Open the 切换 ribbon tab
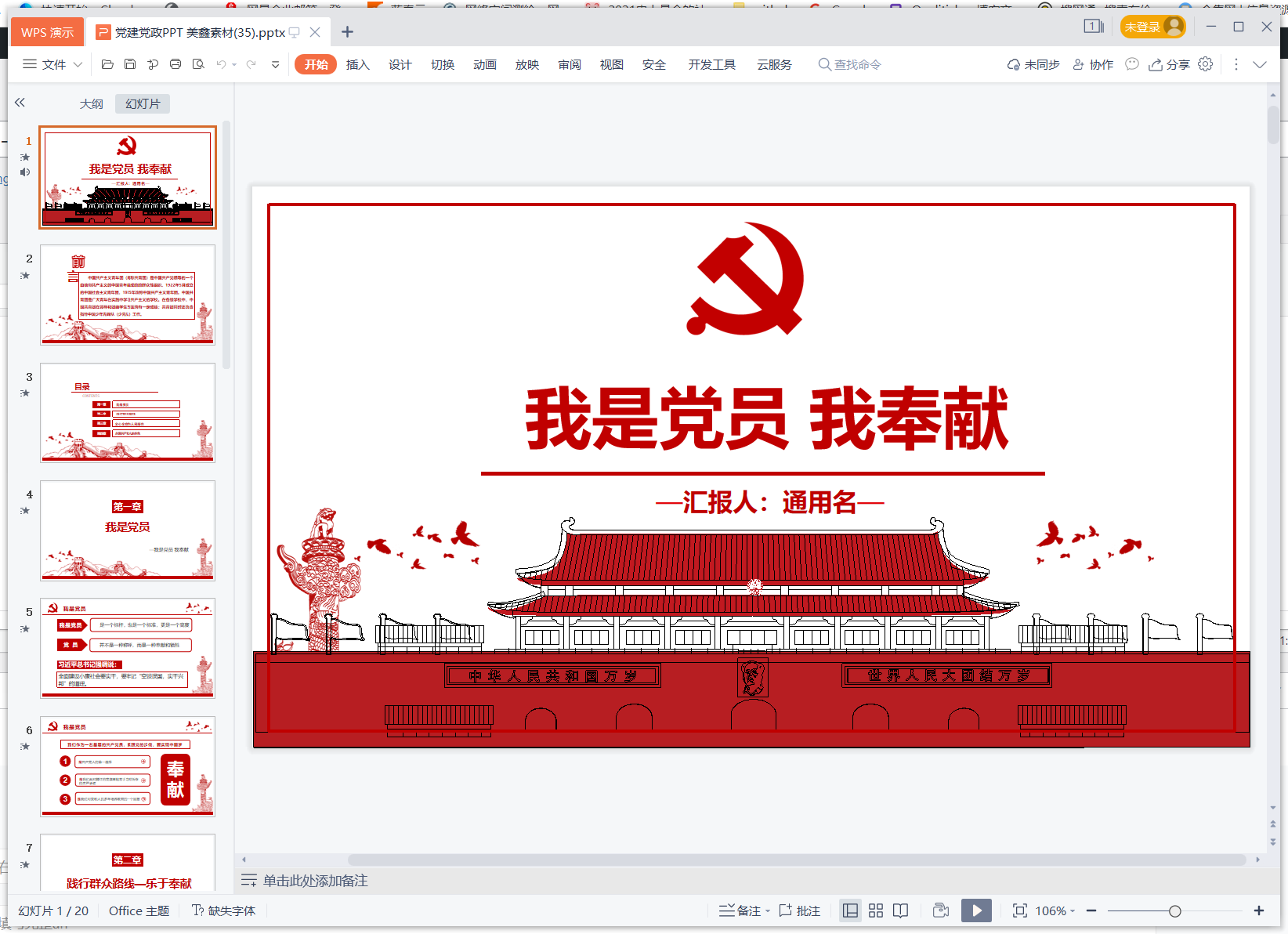 pyautogui.click(x=442, y=64)
